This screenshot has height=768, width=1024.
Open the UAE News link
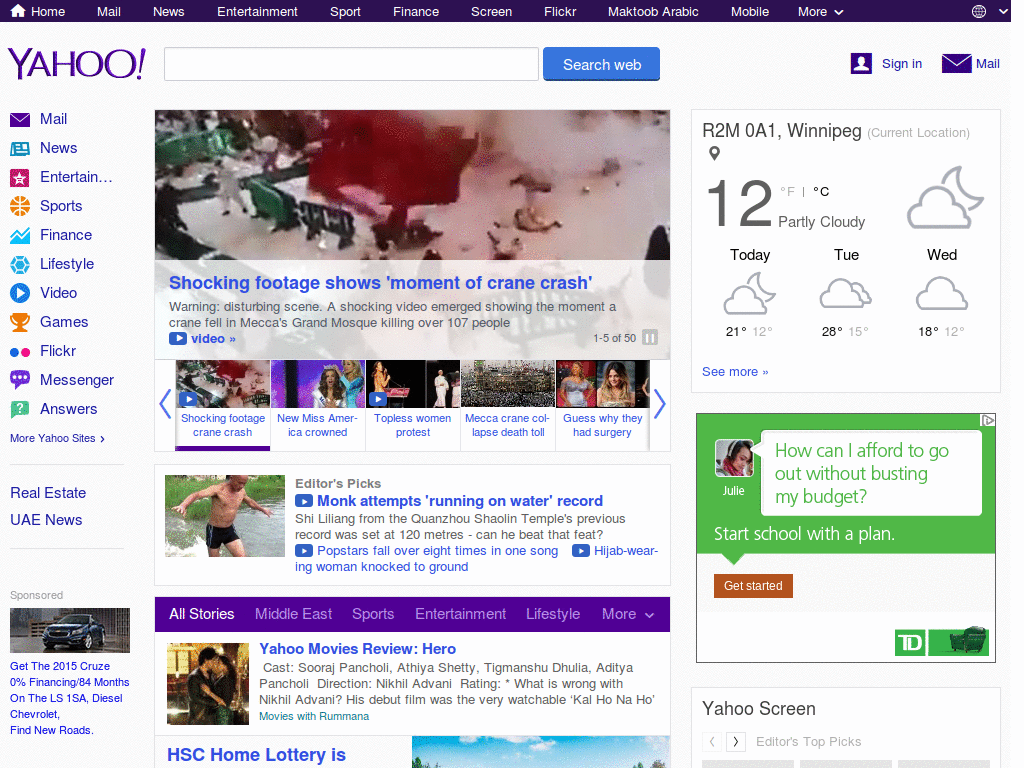pos(46,520)
